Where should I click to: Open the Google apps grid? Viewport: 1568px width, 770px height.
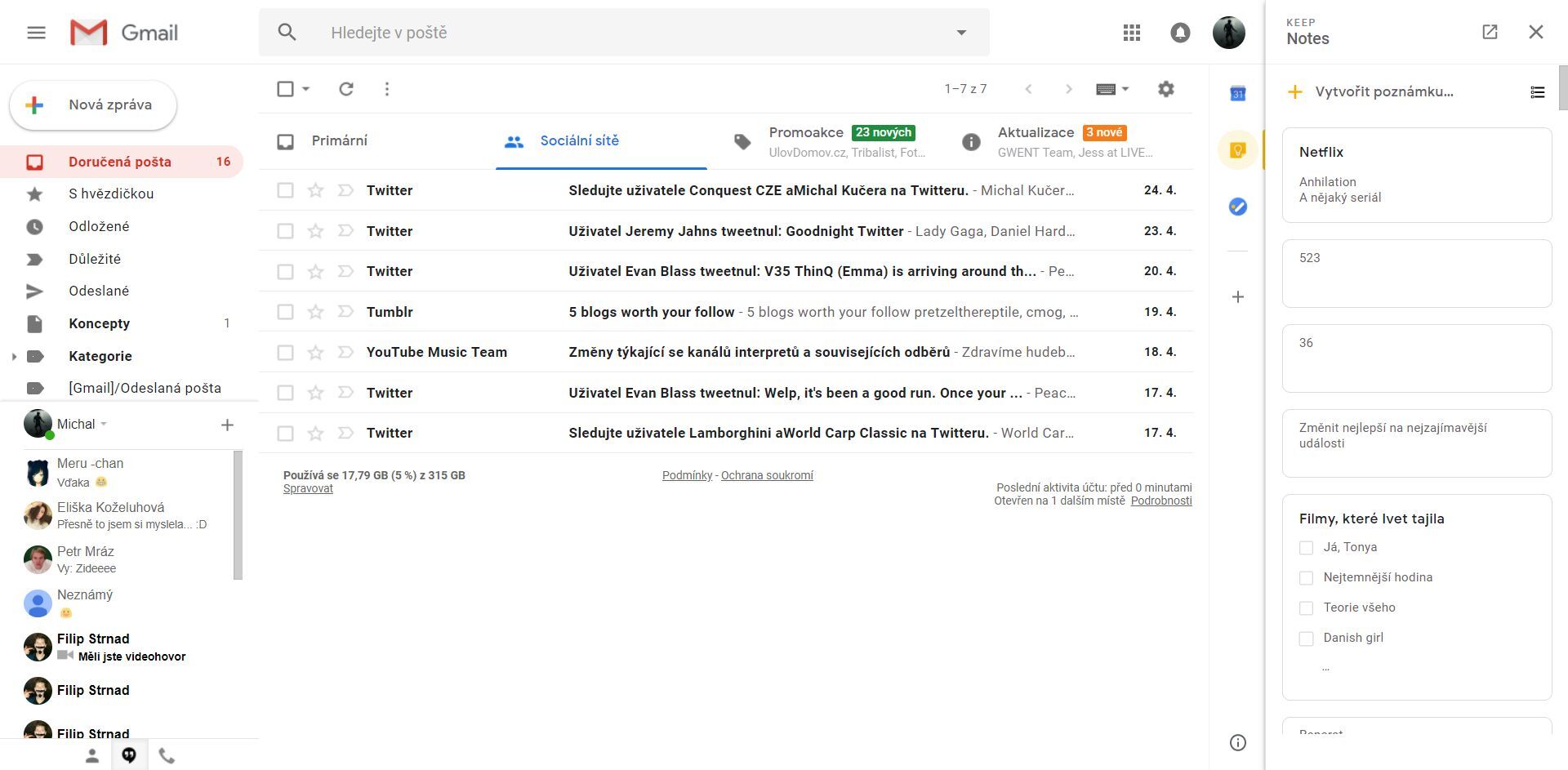click(x=1131, y=32)
